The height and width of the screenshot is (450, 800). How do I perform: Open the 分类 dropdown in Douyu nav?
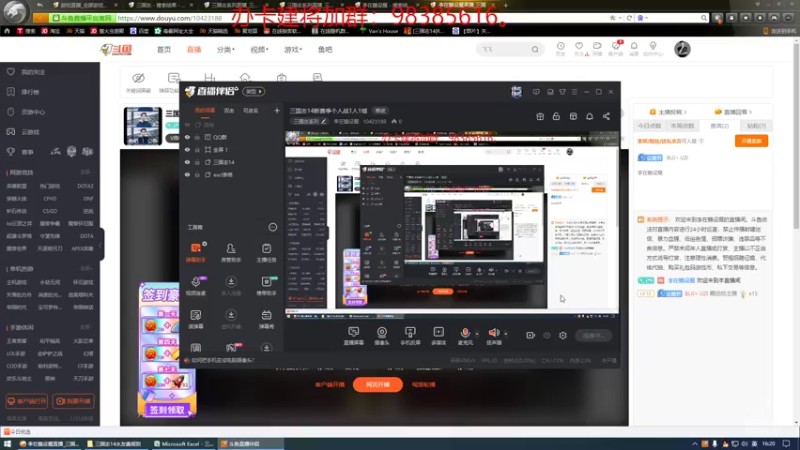pos(226,49)
